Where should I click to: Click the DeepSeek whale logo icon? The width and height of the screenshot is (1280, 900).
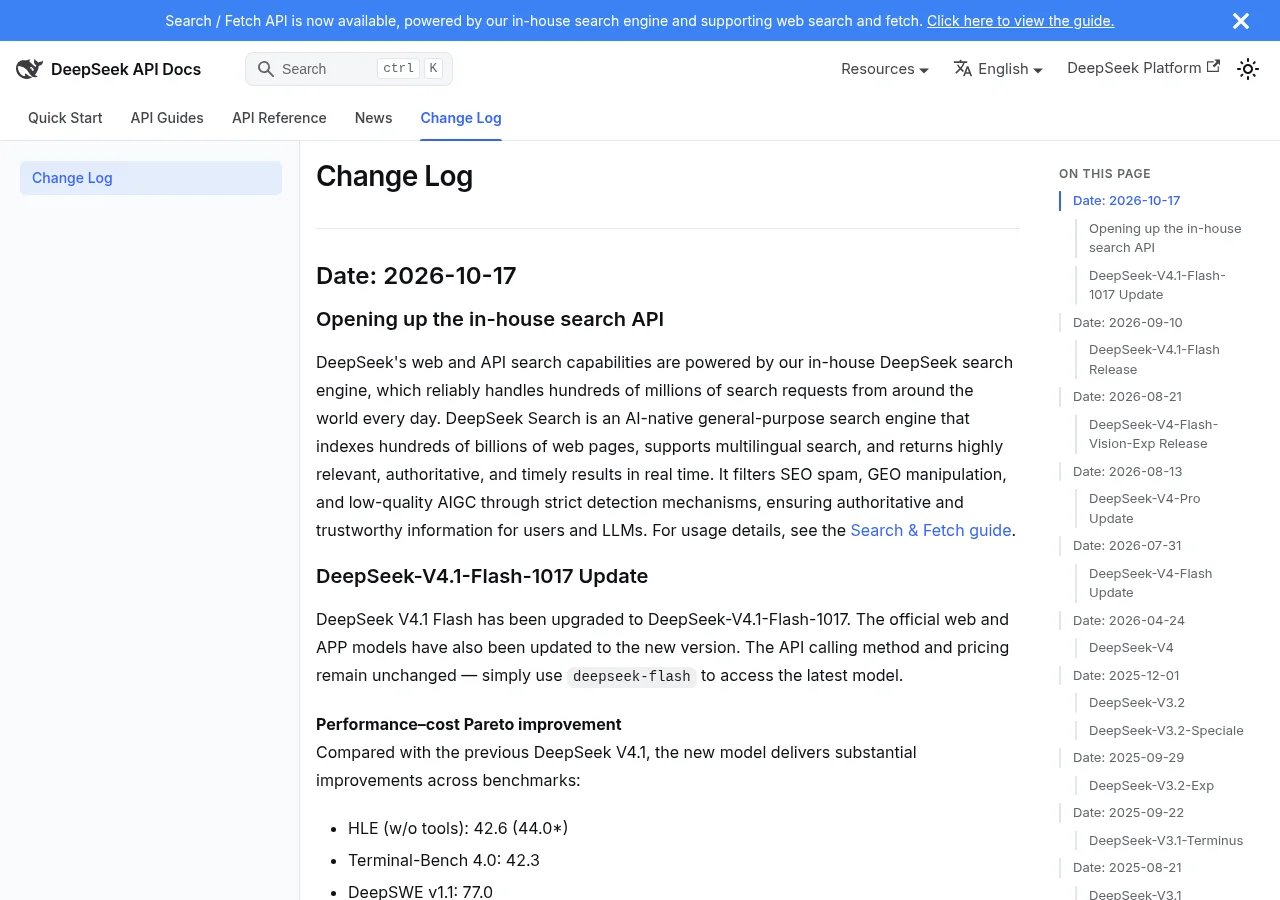tap(29, 69)
